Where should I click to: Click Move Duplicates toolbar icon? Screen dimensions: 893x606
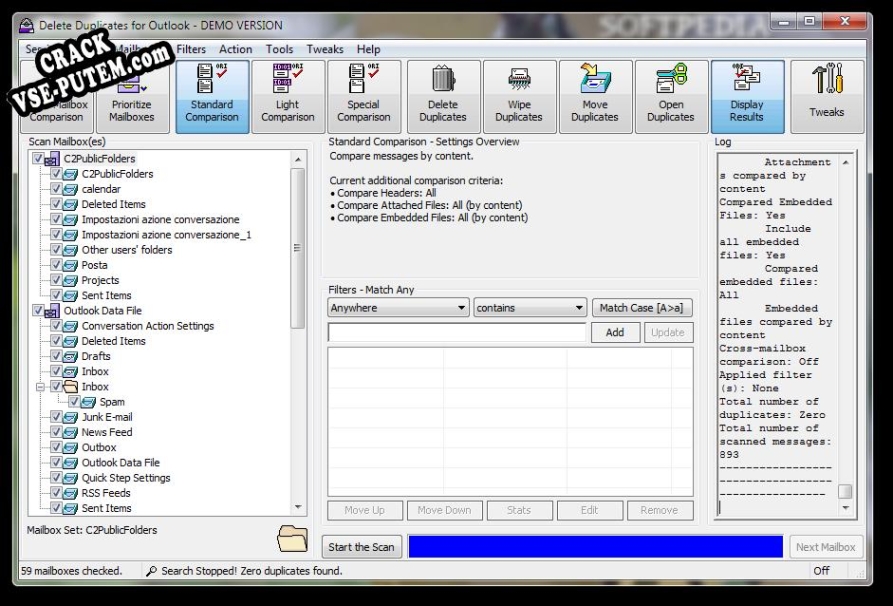click(595, 79)
